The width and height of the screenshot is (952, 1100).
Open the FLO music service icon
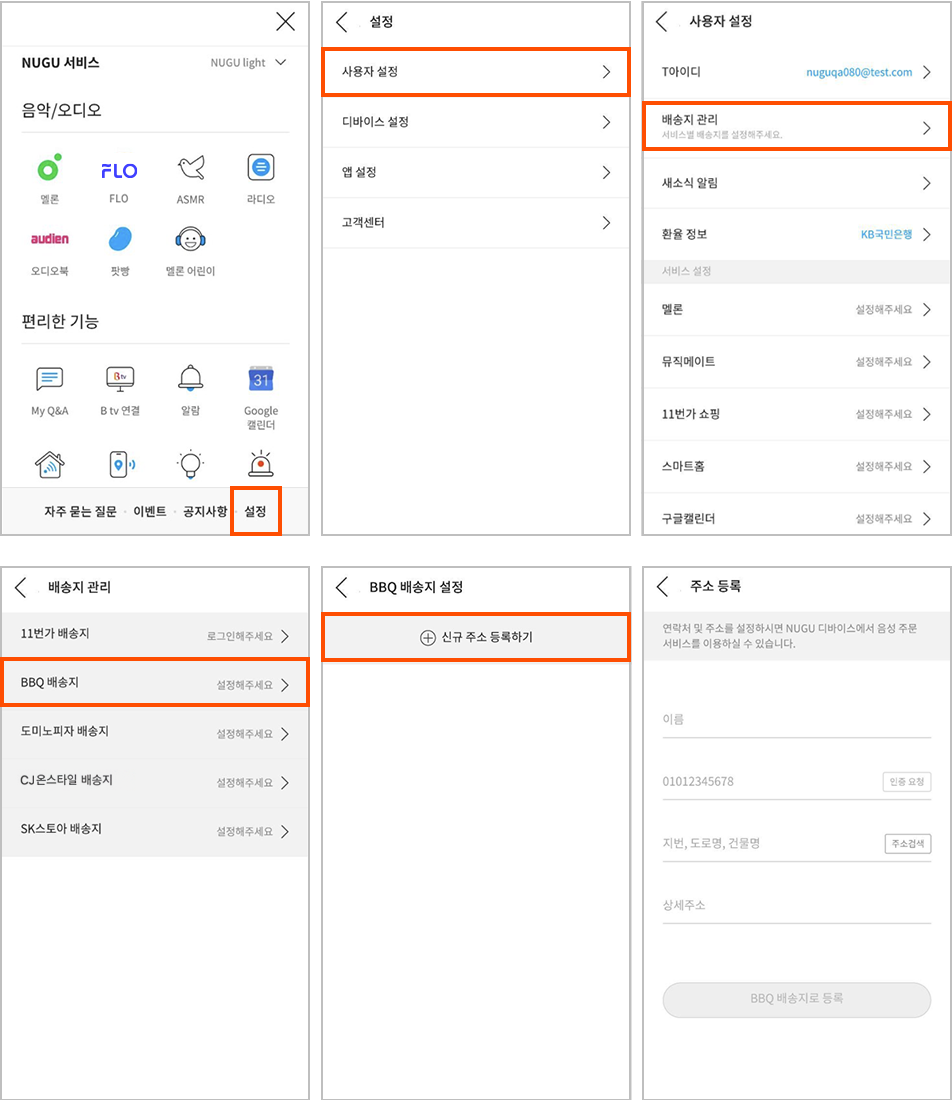pyautogui.click(x=119, y=170)
